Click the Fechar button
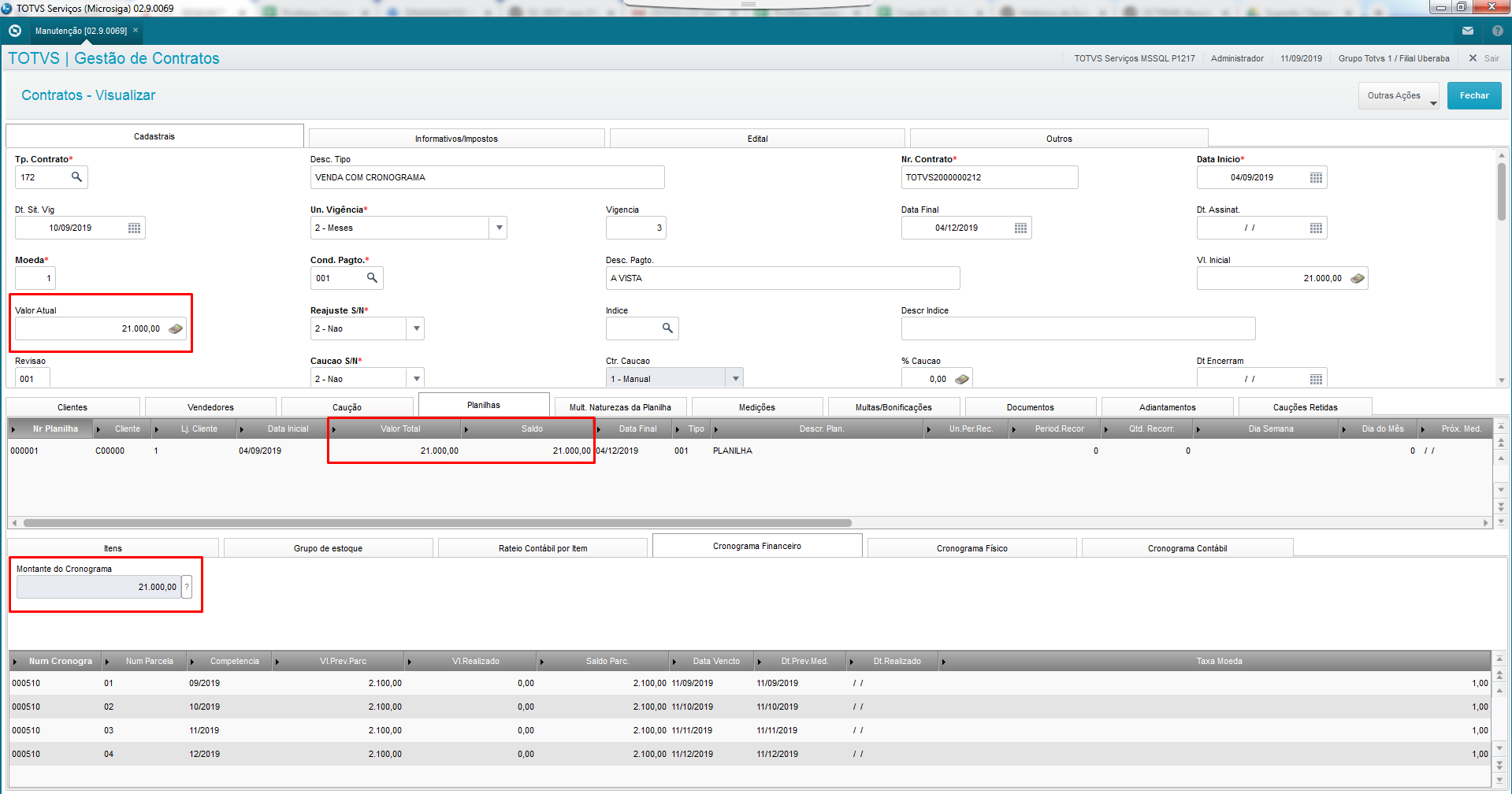 1474,96
